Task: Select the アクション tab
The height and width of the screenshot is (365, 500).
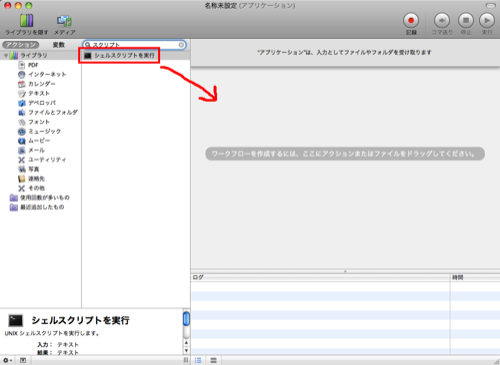Action: (21, 45)
